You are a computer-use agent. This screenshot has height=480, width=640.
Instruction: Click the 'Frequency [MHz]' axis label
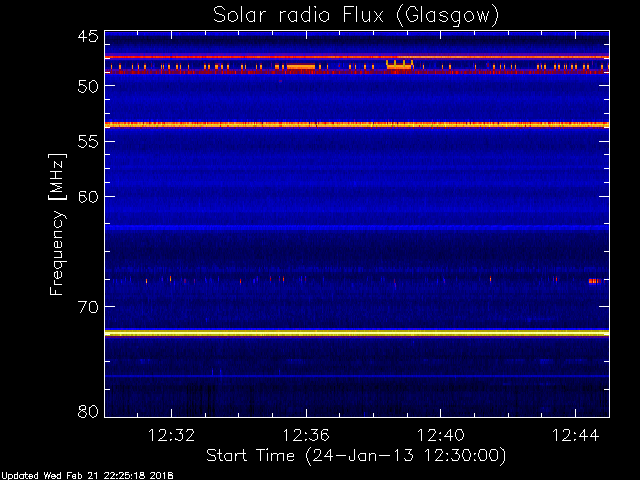coord(57,224)
